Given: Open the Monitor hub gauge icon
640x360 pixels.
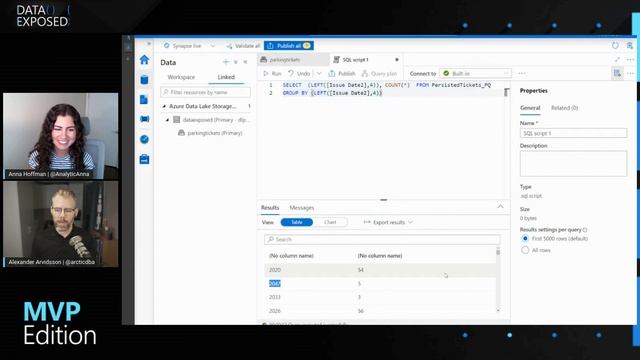Looking at the screenshot, I should coord(144,139).
